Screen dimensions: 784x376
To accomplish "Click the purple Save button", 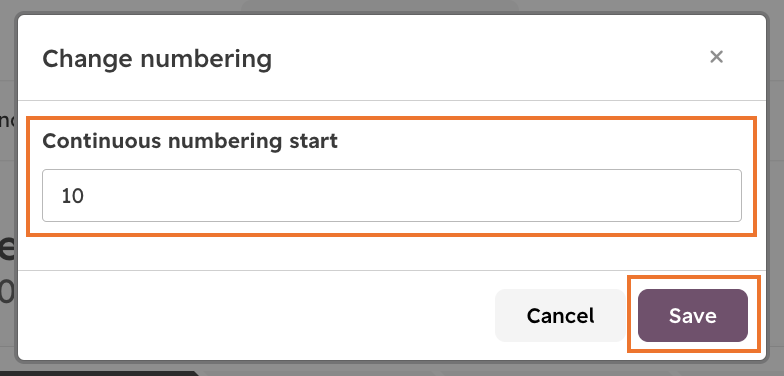I will [x=692, y=316].
